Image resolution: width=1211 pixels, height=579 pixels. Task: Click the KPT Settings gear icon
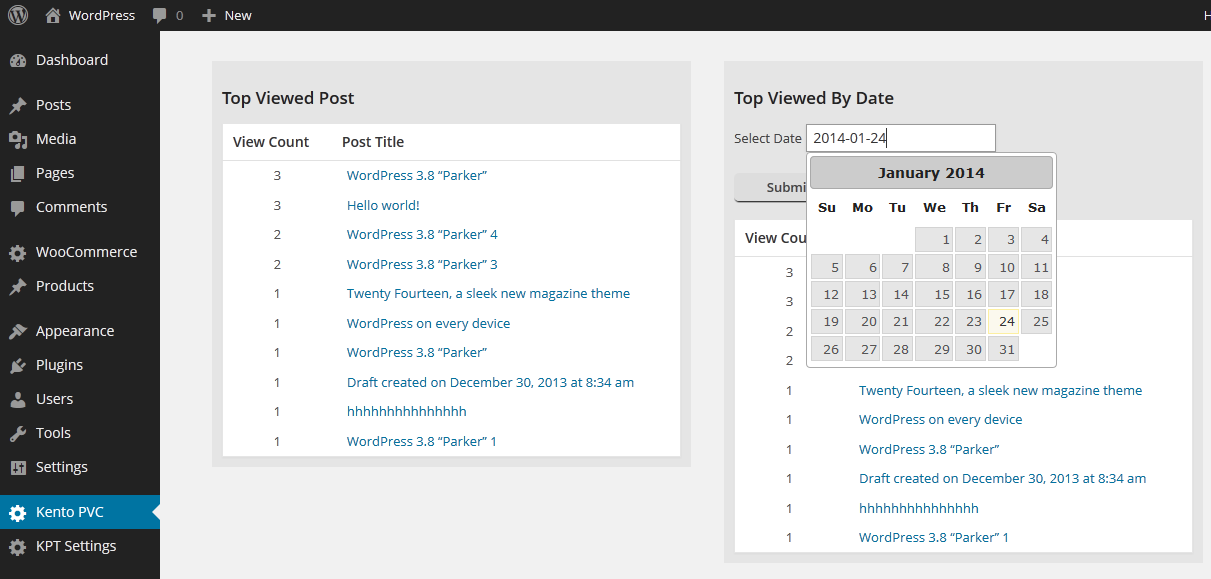18,547
